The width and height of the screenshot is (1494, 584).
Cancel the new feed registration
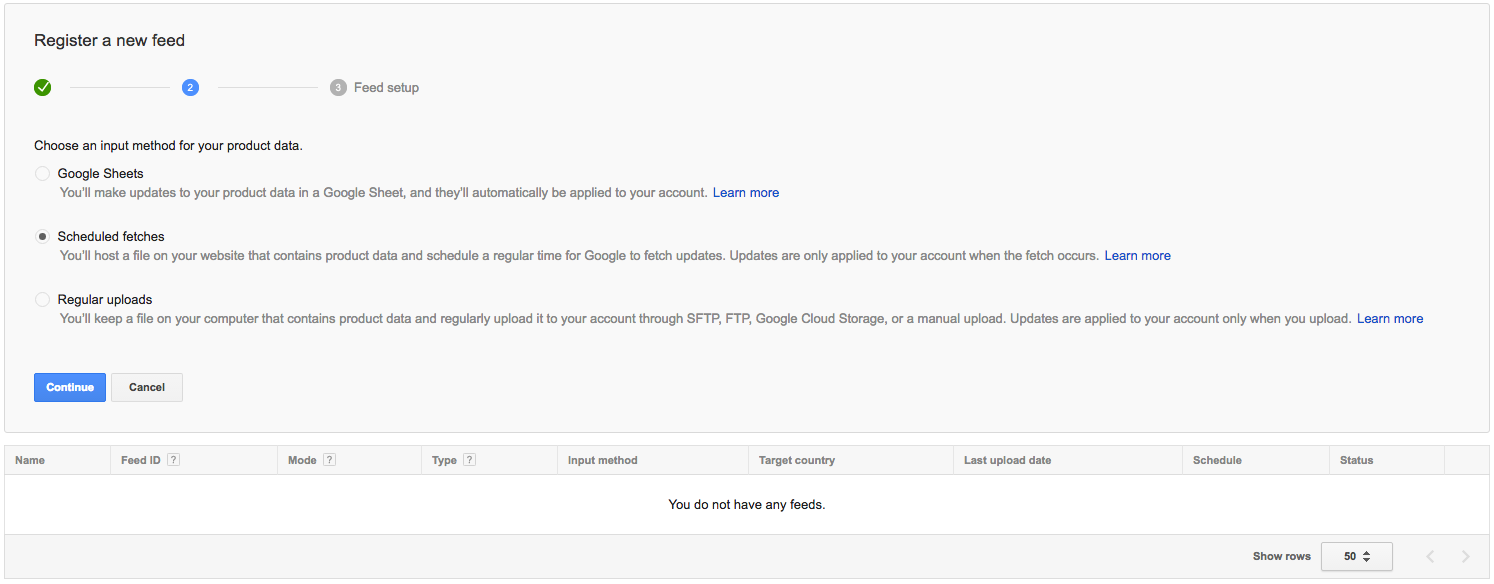147,387
